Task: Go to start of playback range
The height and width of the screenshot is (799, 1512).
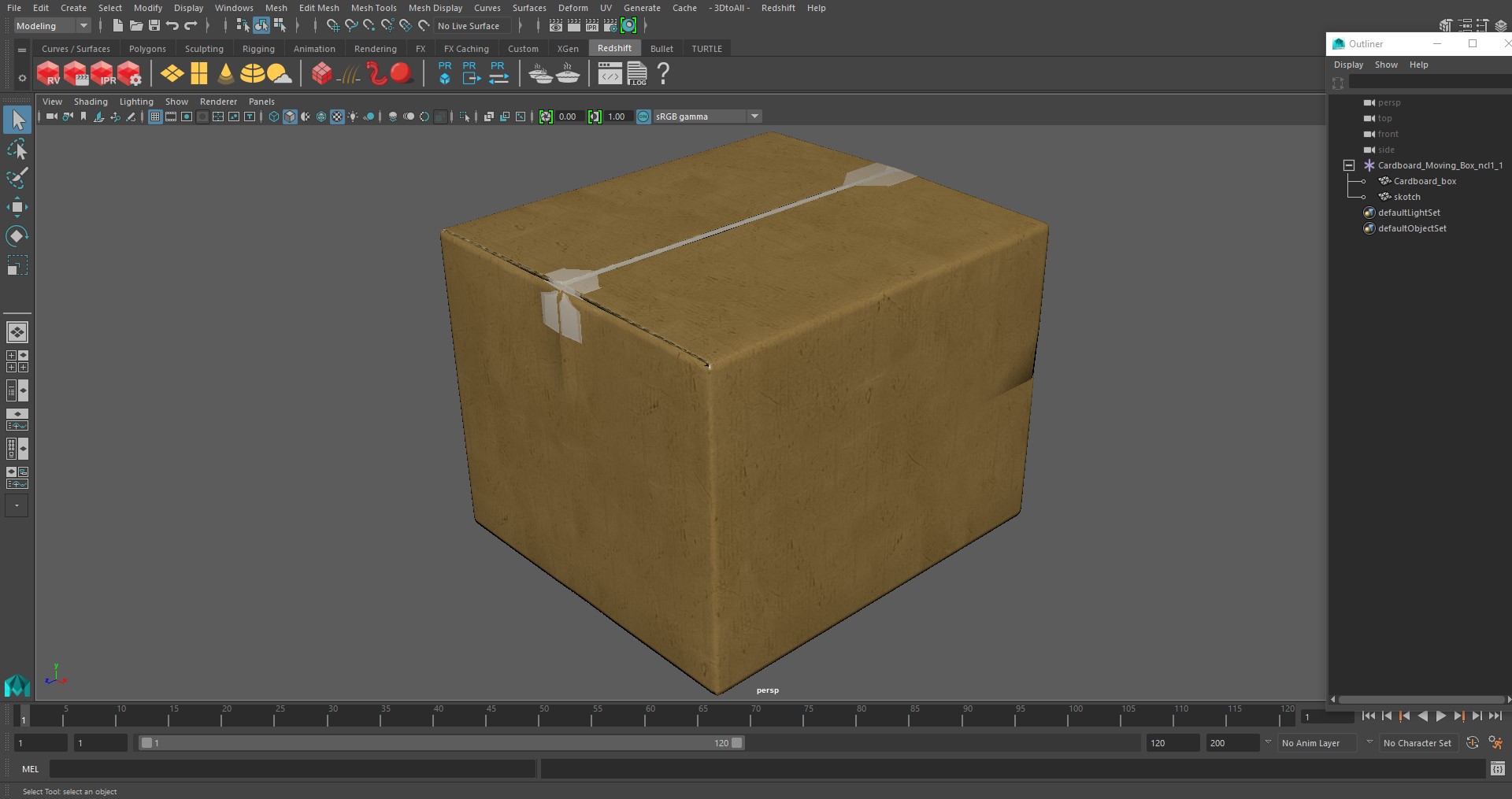Action: [1369, 716]
